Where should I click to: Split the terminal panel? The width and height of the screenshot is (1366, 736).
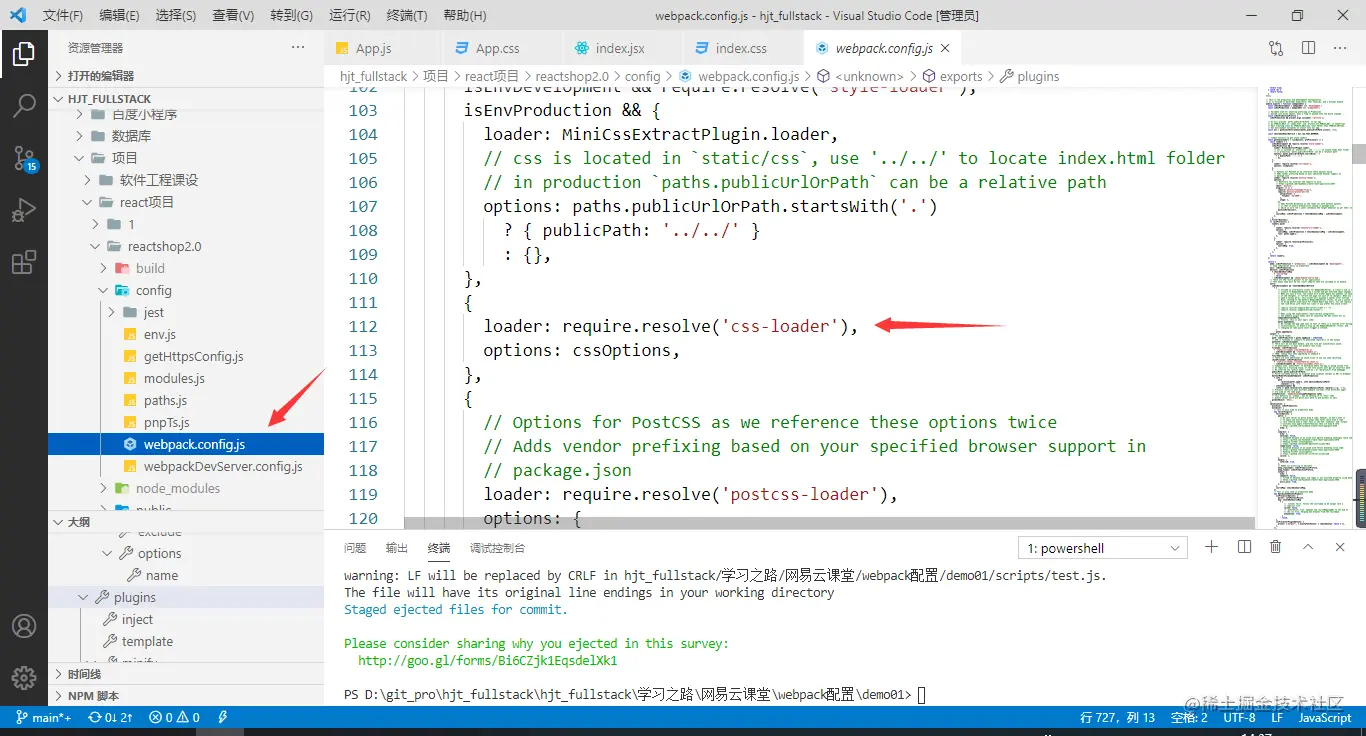1244,547
